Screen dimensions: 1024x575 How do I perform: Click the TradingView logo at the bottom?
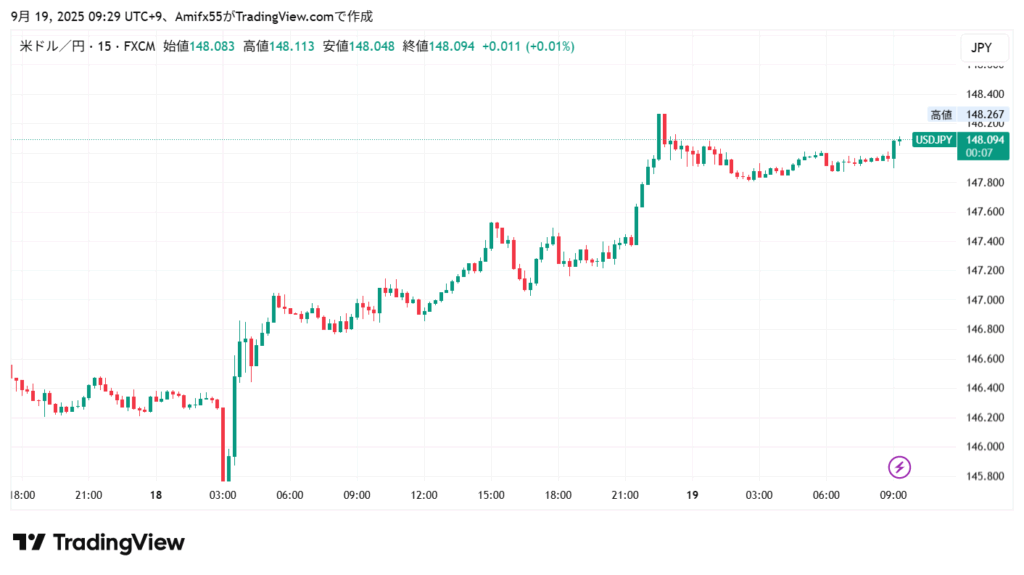99,542
